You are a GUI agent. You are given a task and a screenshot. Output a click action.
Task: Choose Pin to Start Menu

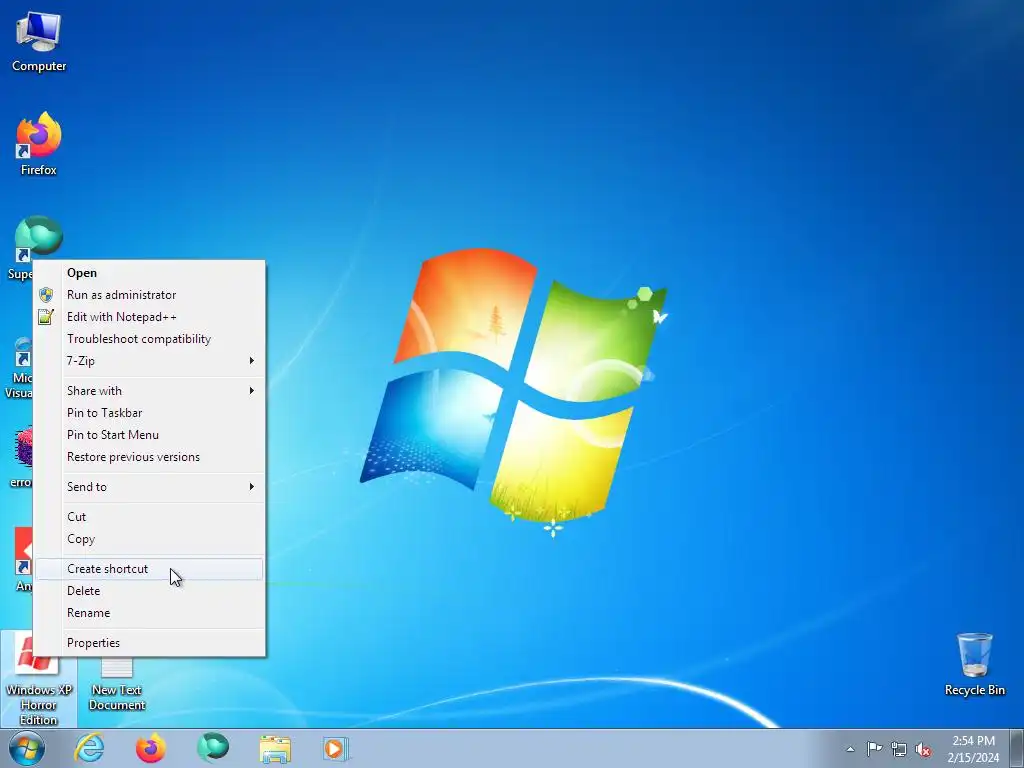150,435
